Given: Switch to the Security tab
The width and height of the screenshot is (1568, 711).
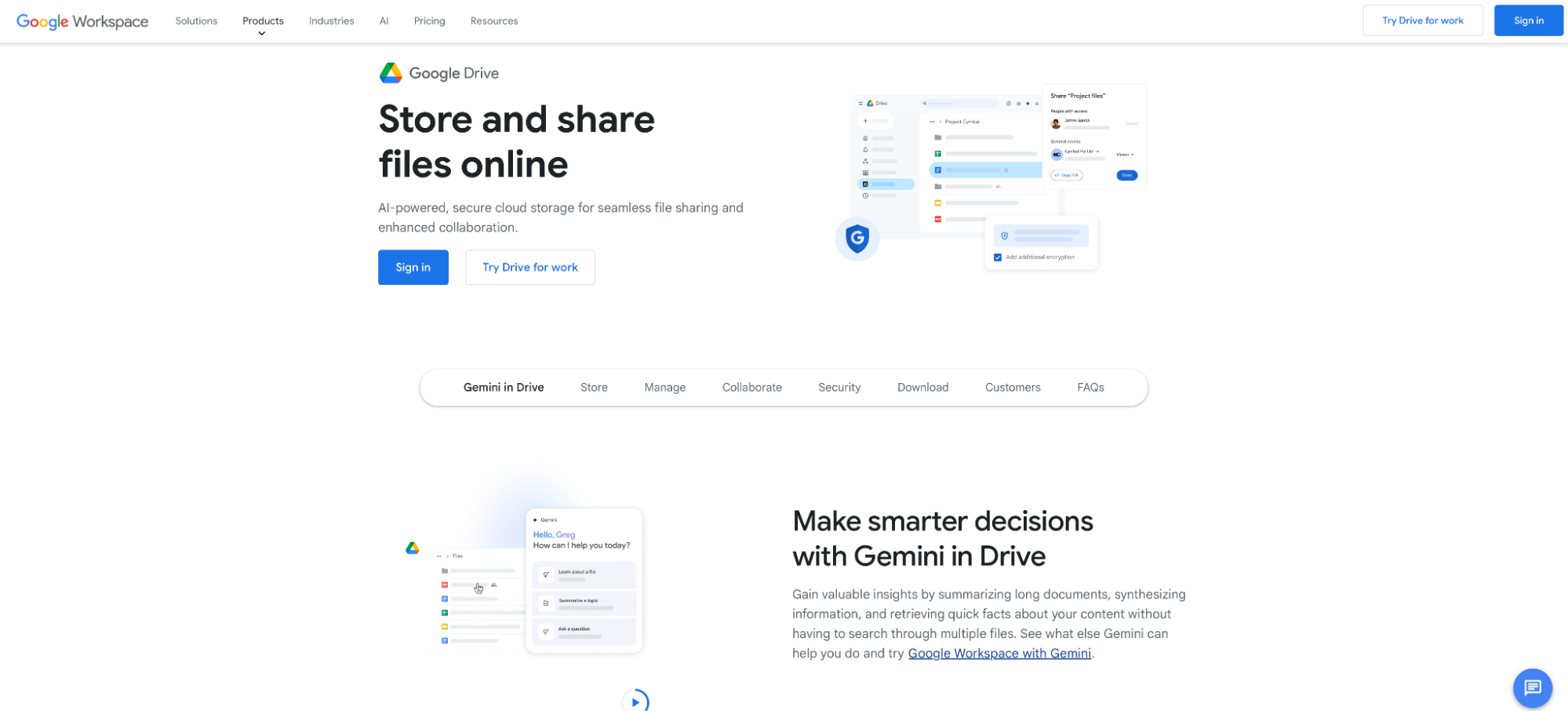Looking at the screenshot, I should 839,387.
